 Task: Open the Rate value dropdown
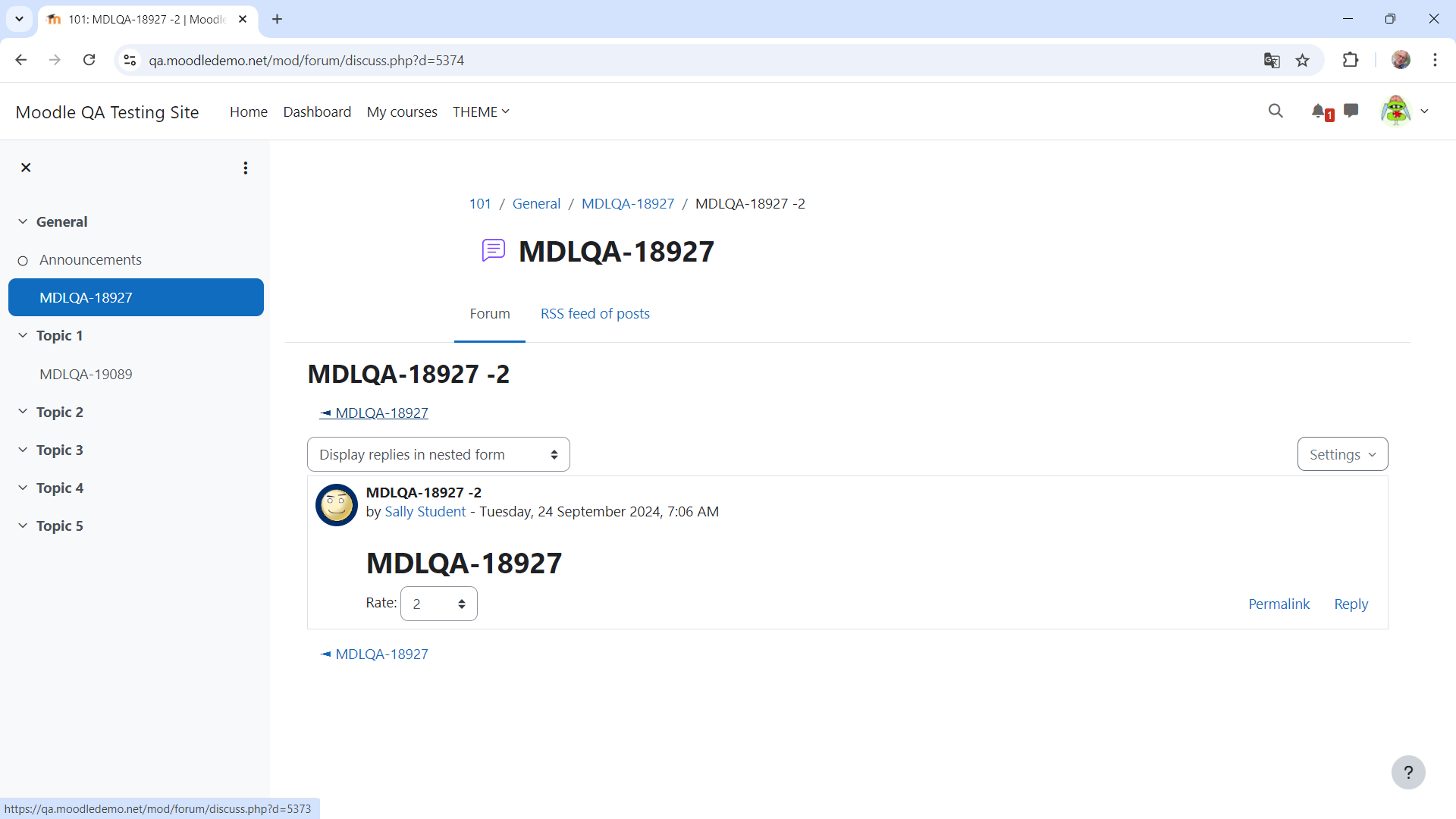point(438,604)
